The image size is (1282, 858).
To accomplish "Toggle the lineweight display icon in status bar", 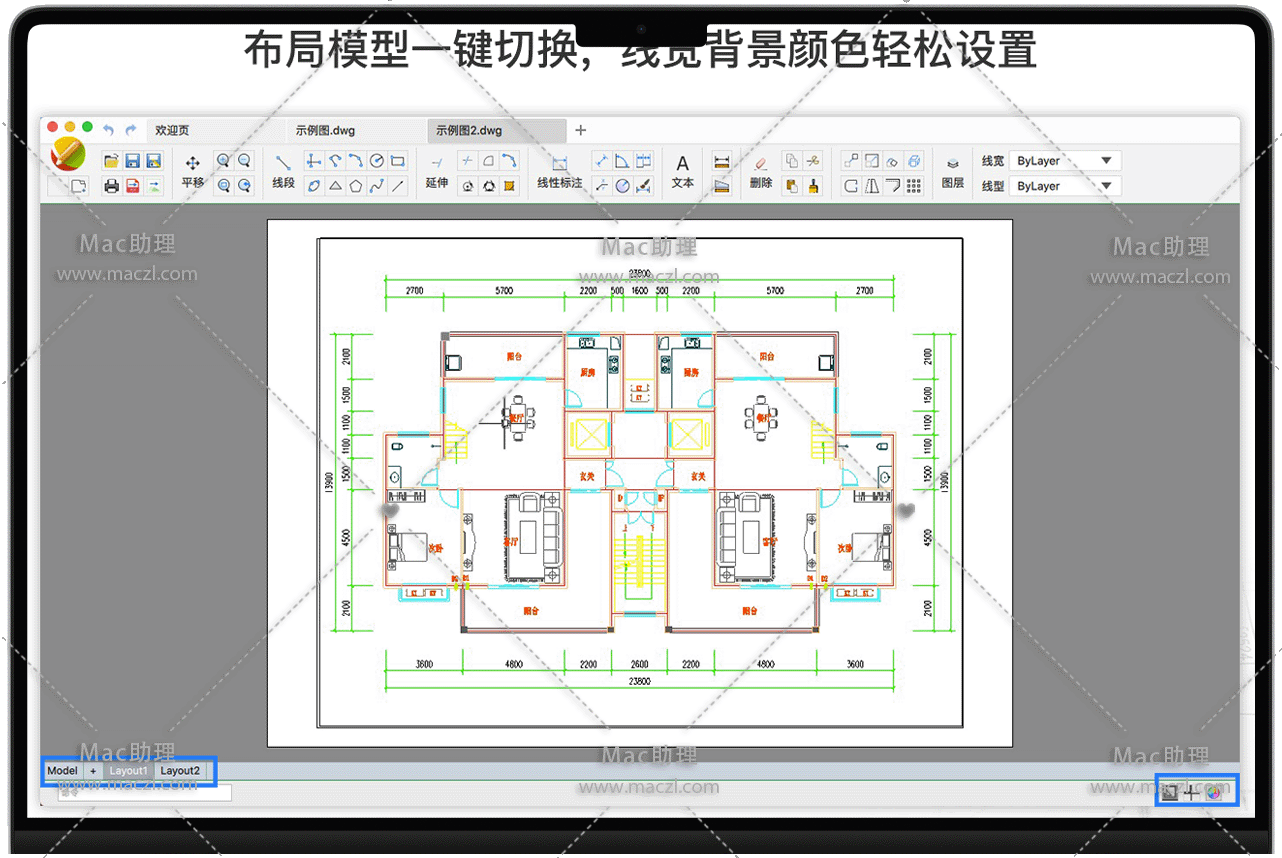I will 1169,793.
